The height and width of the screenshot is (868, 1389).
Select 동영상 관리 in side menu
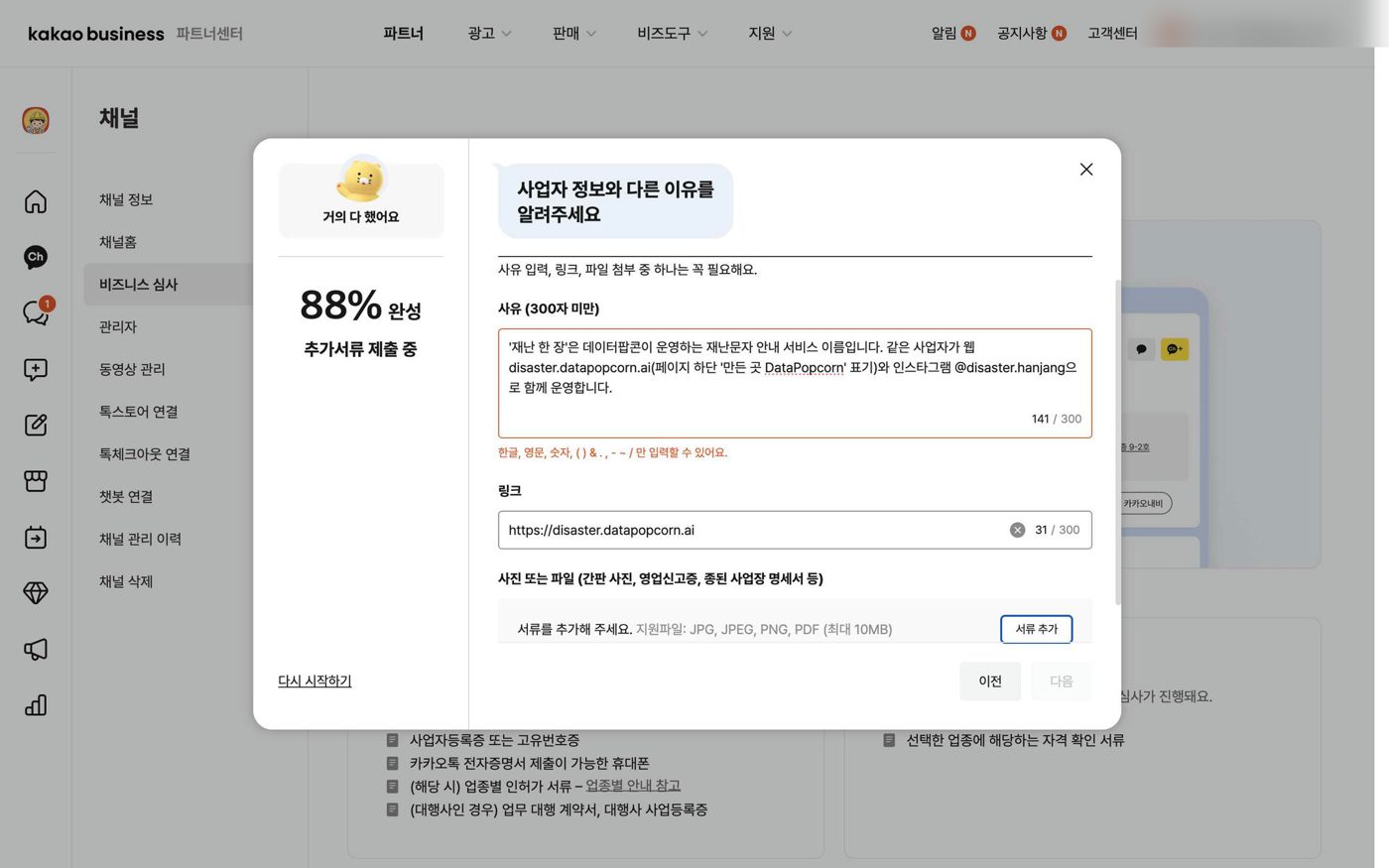pos(132,369)
